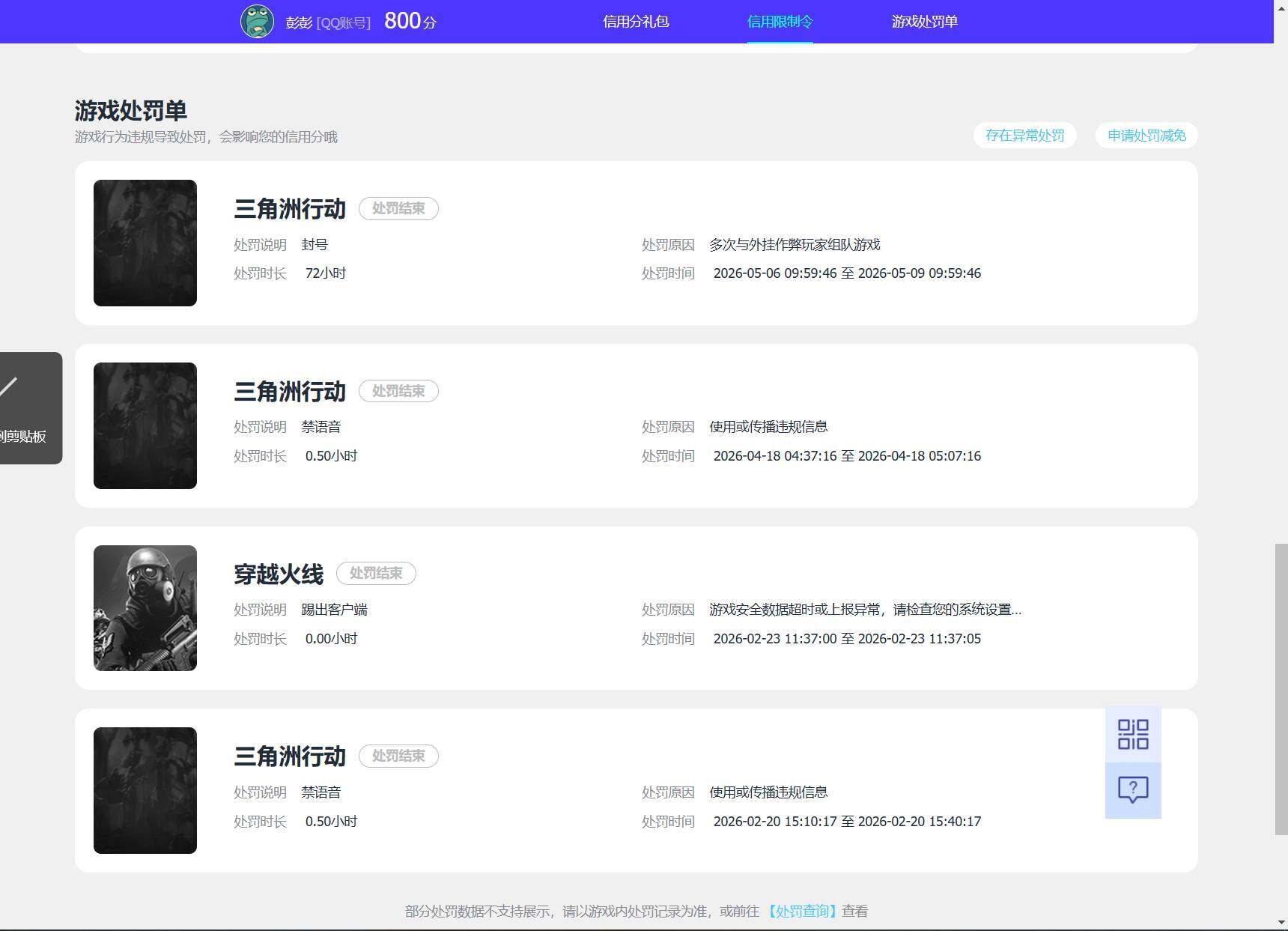Click the 三角洲行动 title of the 2026-02-20 record
Image resolution: width=1288 pixels, height=931 pixels.
[x=290, y=756]
